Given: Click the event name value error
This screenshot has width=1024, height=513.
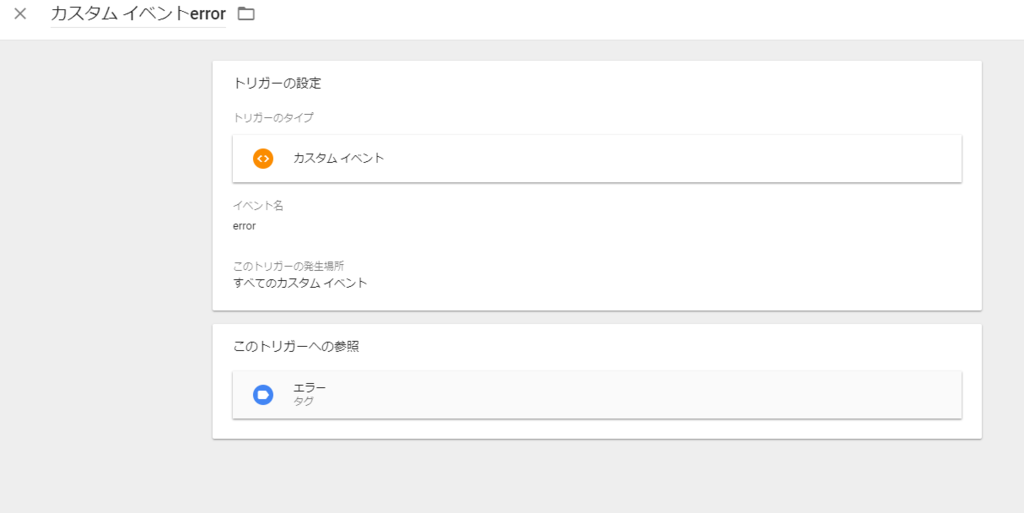Looking at the screenshot, I should [244, 226].
